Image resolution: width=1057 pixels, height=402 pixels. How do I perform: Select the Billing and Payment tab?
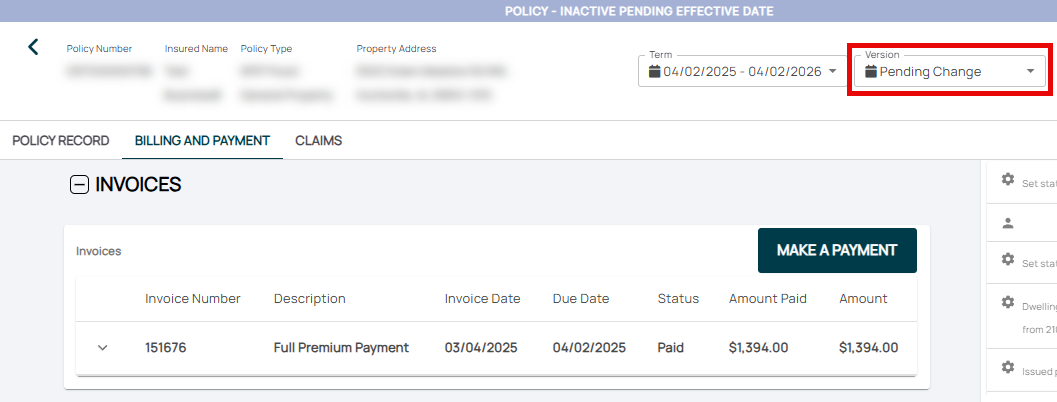tap(202, 141)
